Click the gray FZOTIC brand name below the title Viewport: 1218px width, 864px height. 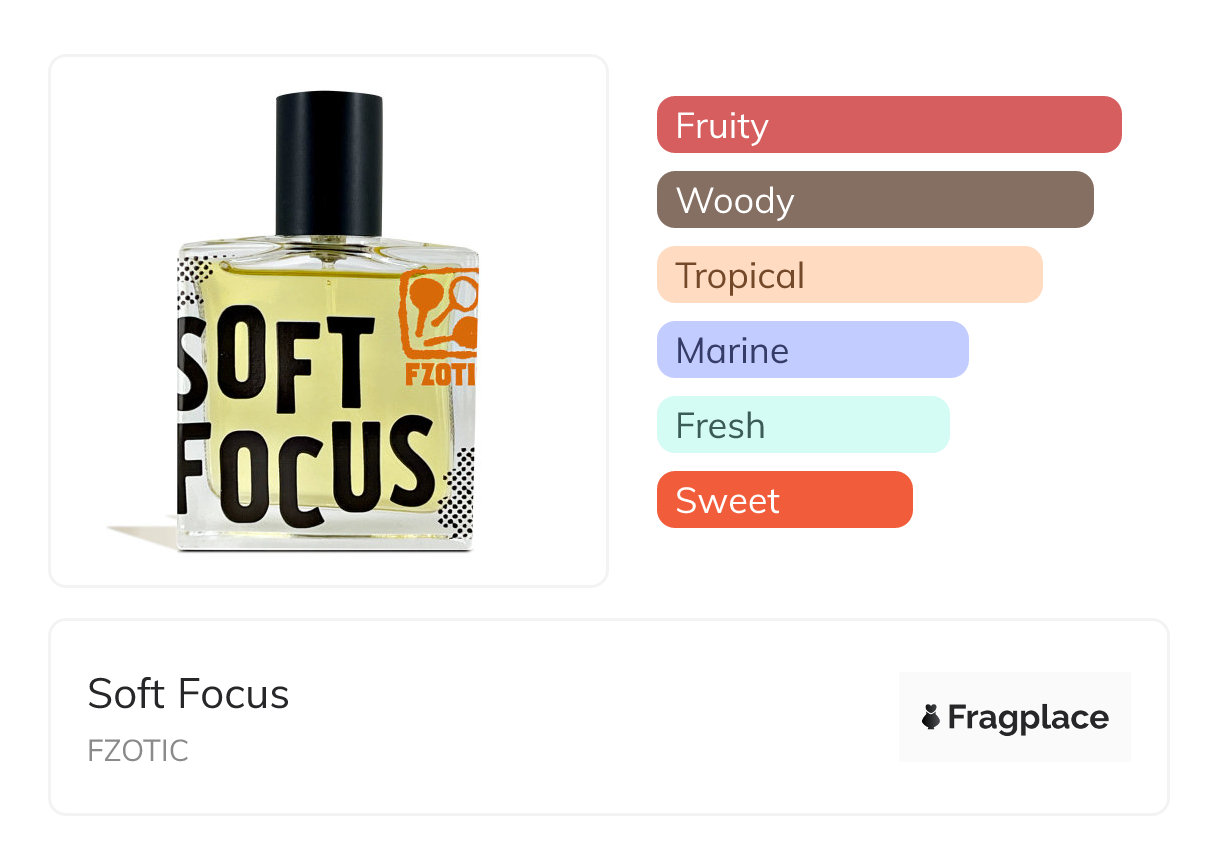pyautogui.click(x=137, y=751)
